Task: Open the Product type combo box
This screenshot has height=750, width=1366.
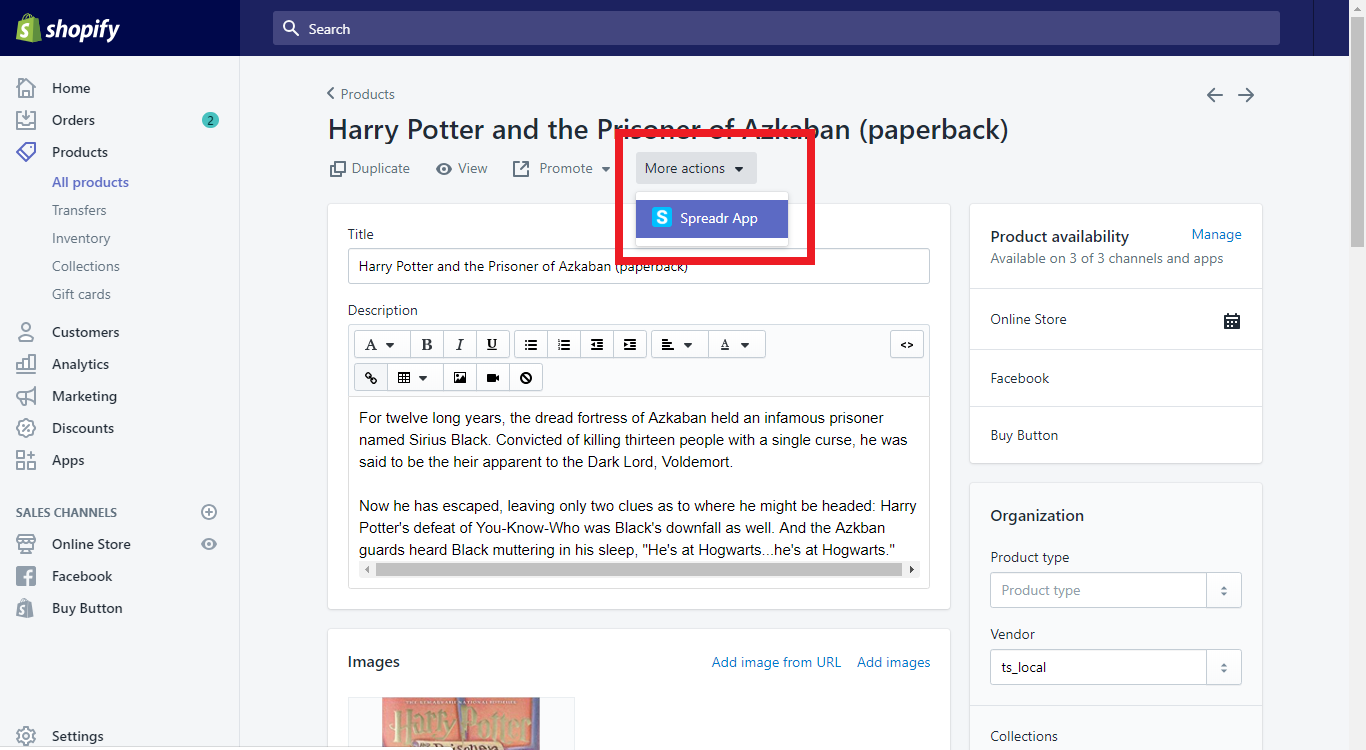Action: pos(1116,590)
